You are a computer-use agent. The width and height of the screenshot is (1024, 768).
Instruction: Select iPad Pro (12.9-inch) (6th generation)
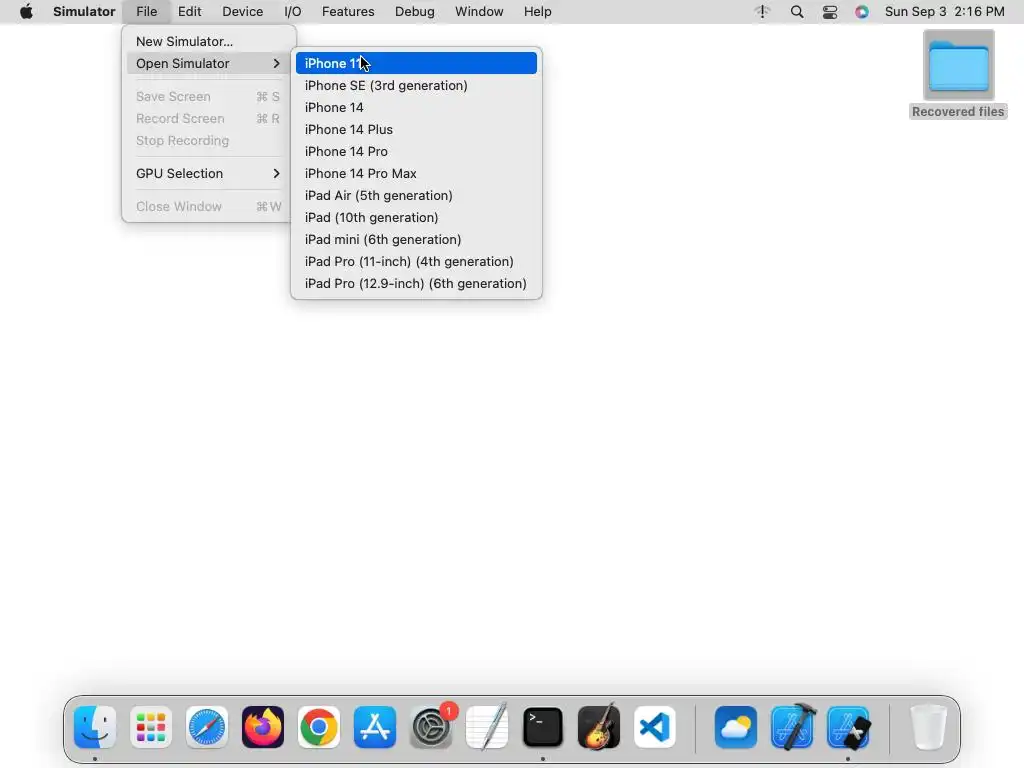[x=416, y=283]
